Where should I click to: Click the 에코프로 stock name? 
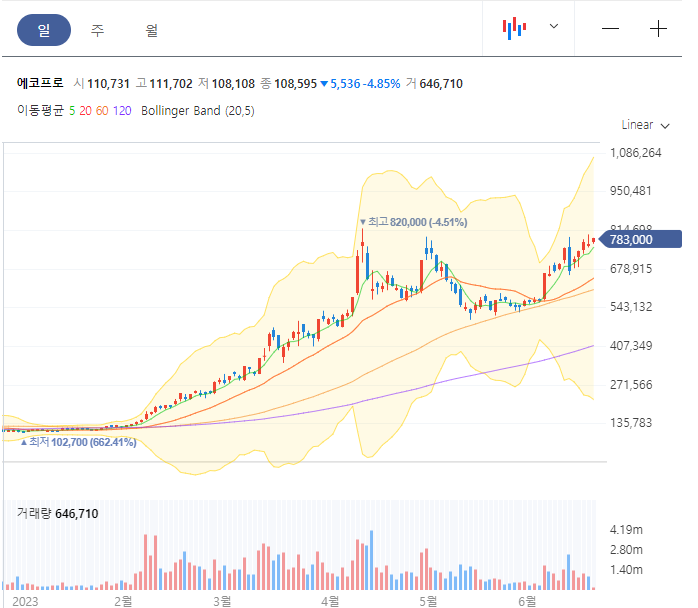coord(40,83)
